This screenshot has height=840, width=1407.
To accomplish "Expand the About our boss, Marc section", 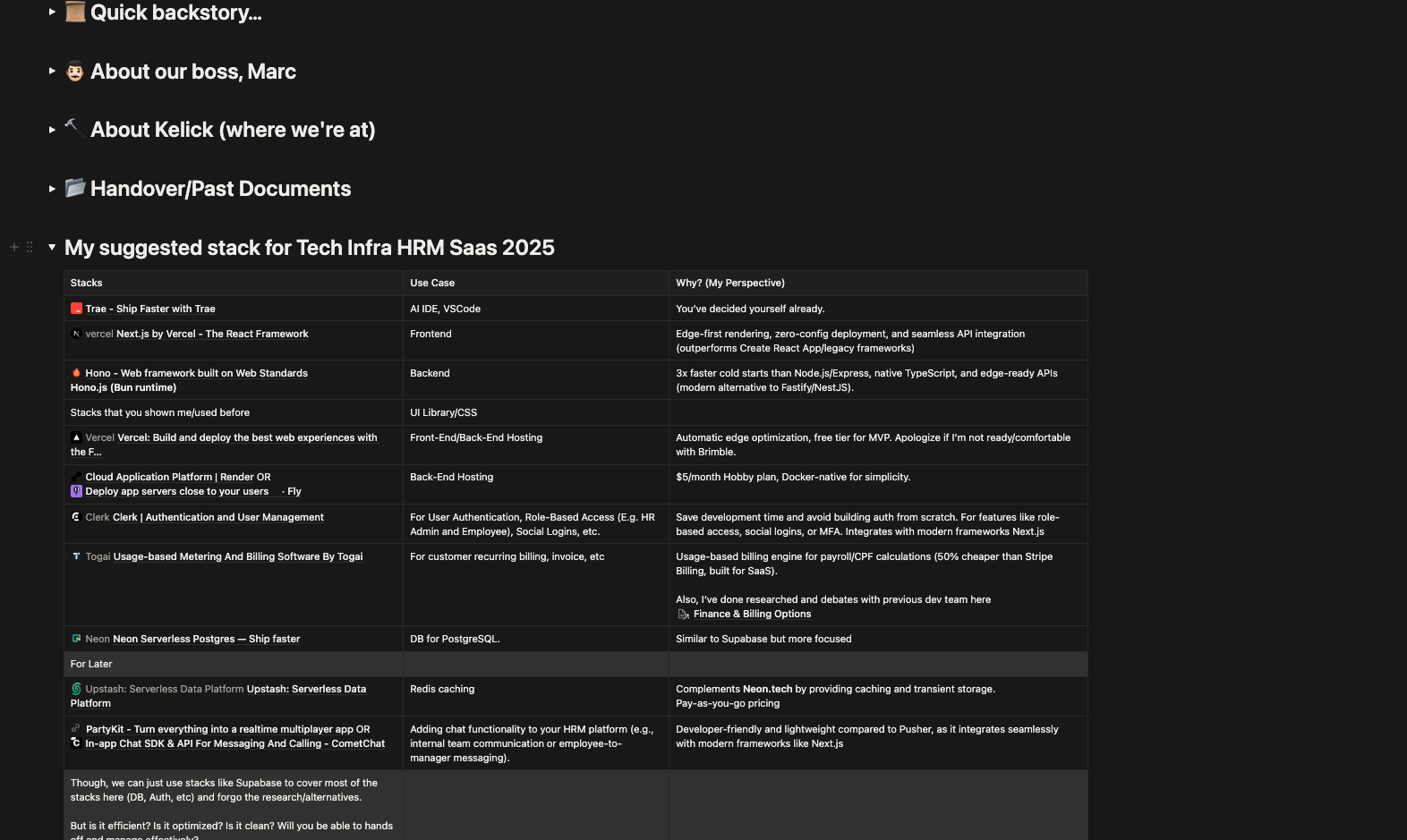I will coord(52,71).
